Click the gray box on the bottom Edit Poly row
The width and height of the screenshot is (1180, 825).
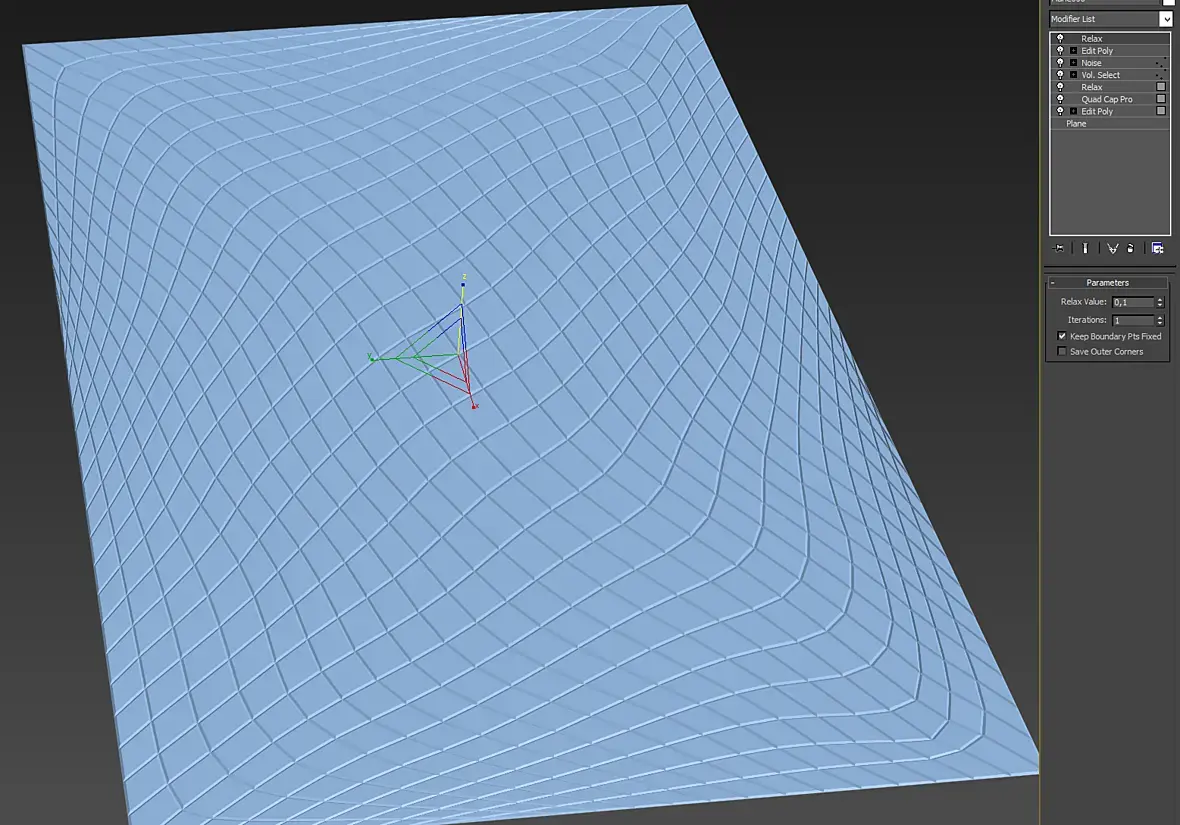(x=1160, y=111)
